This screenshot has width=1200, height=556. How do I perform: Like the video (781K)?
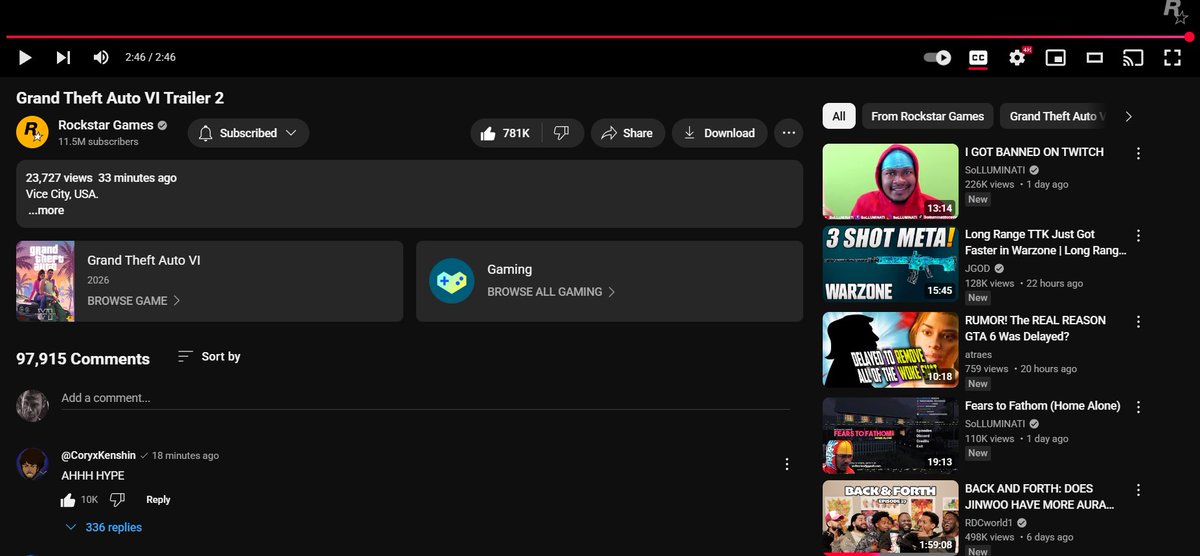(505, 133)
